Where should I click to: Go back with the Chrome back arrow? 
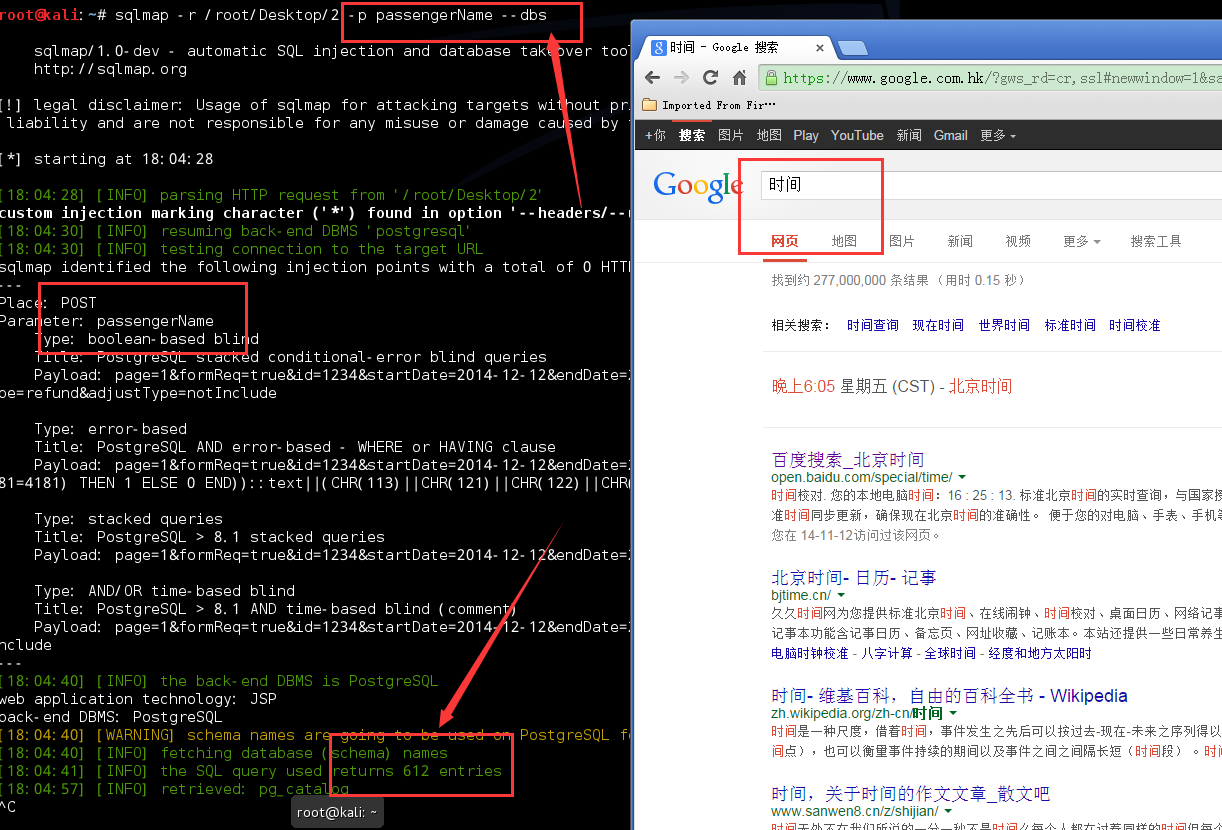[653, 78]
